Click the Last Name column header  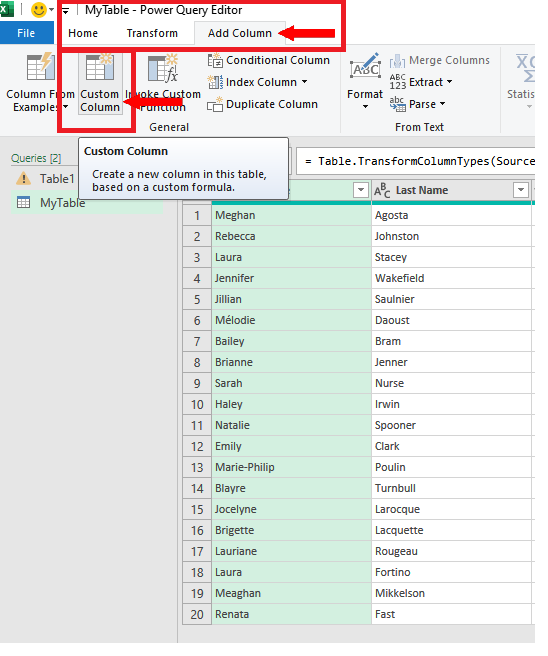(452, 190)
